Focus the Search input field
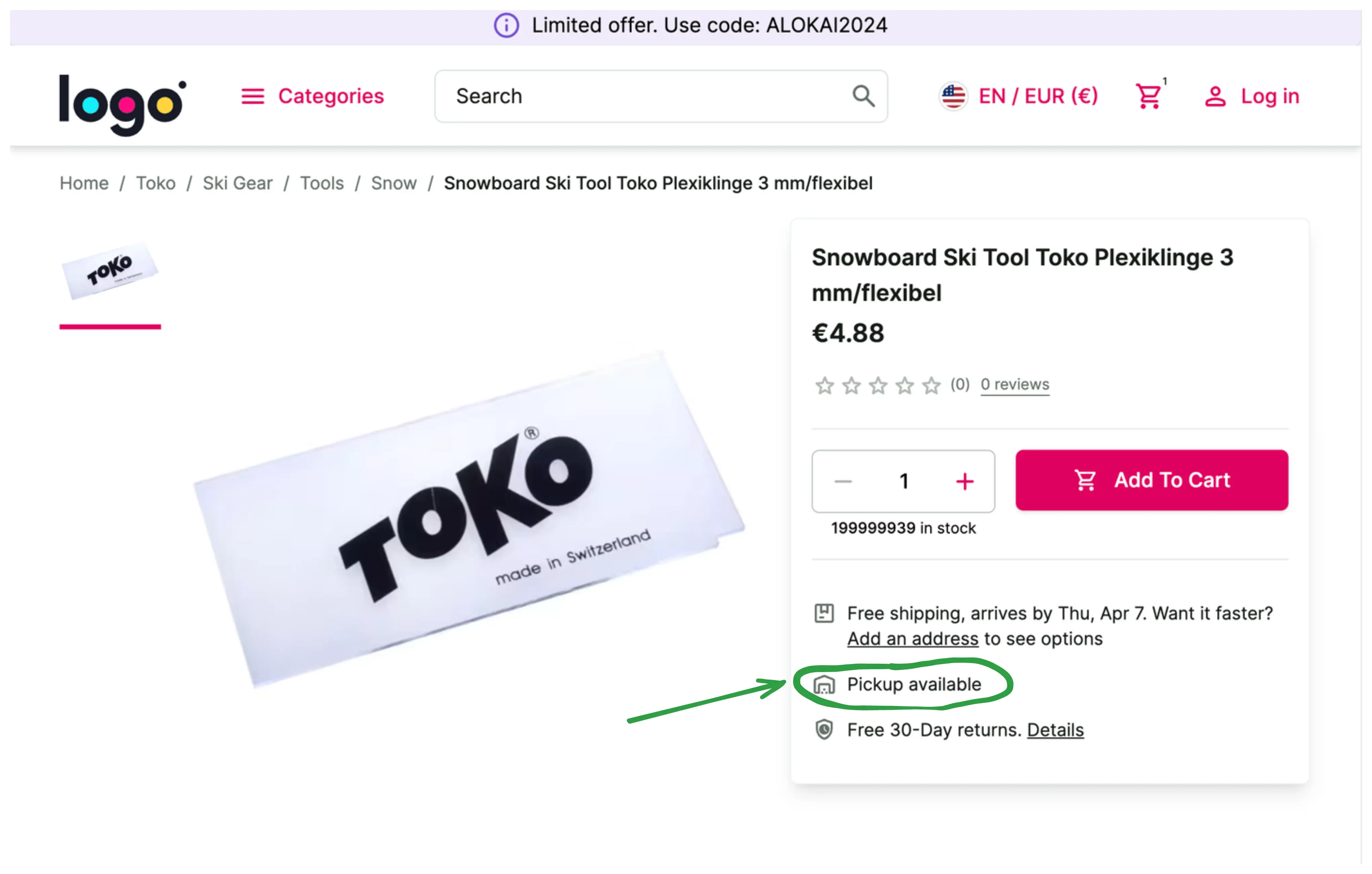1372x874 pixels. tap(644, 96)
